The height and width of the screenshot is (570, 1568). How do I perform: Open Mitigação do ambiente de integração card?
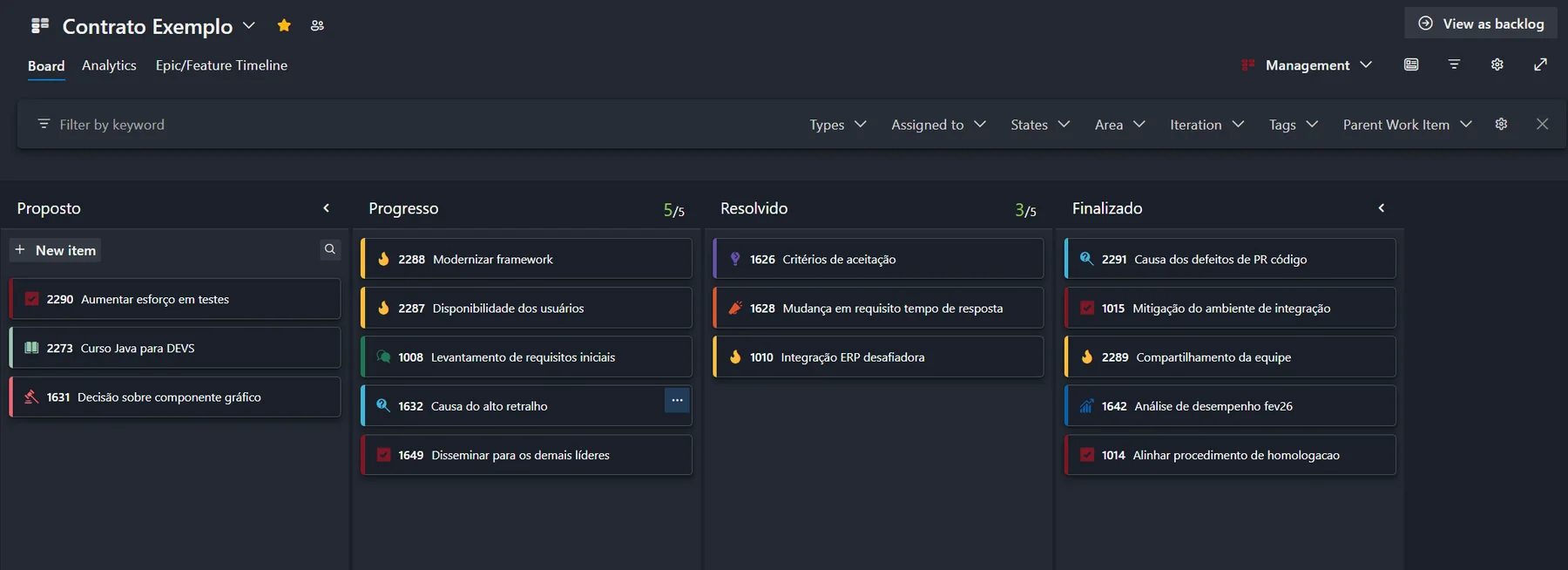[1230, 308]
